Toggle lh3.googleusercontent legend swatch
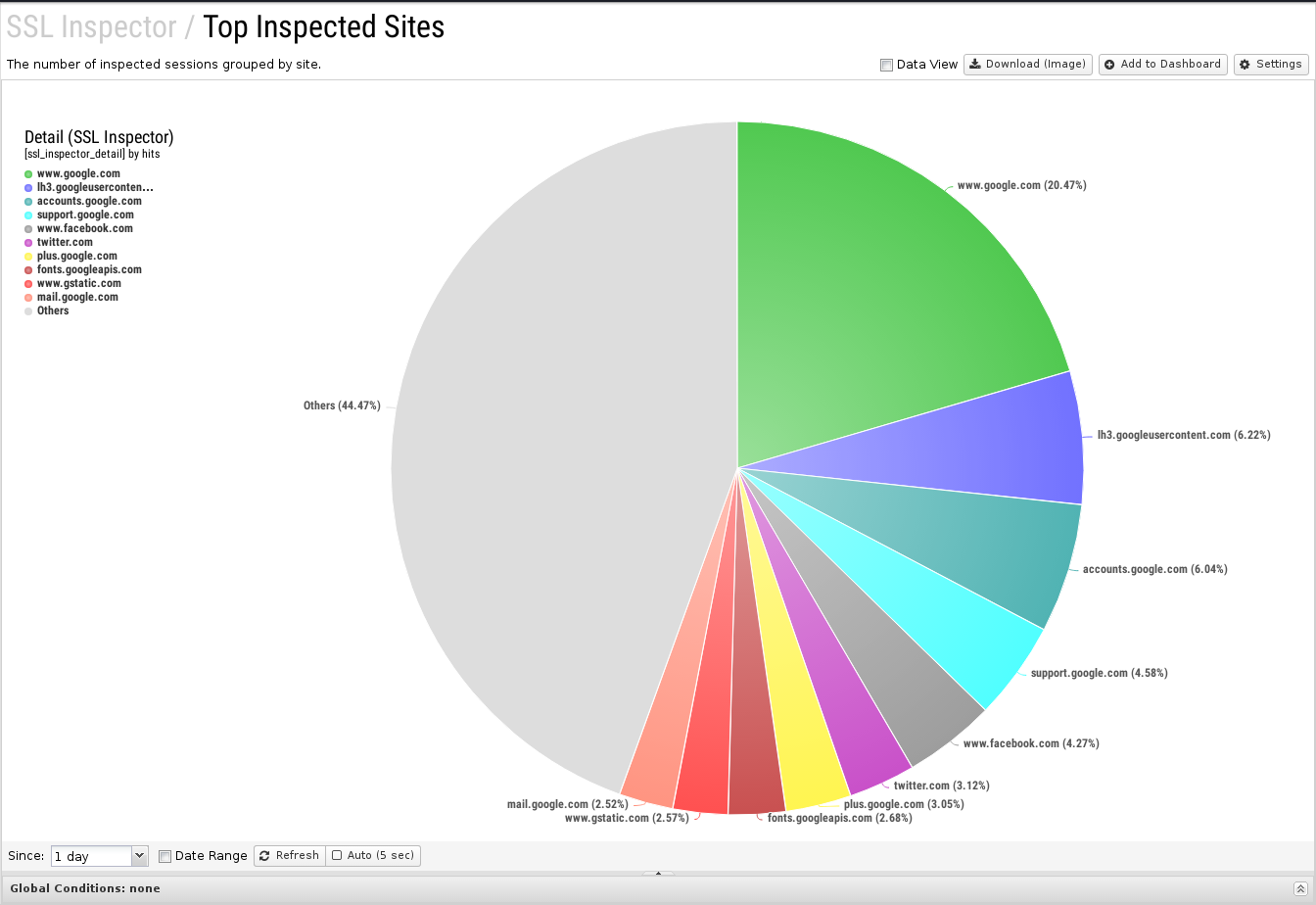Image resolution: width=1316 pixels, height=905 pixels. pyautogui.click(x=28, y=188)
